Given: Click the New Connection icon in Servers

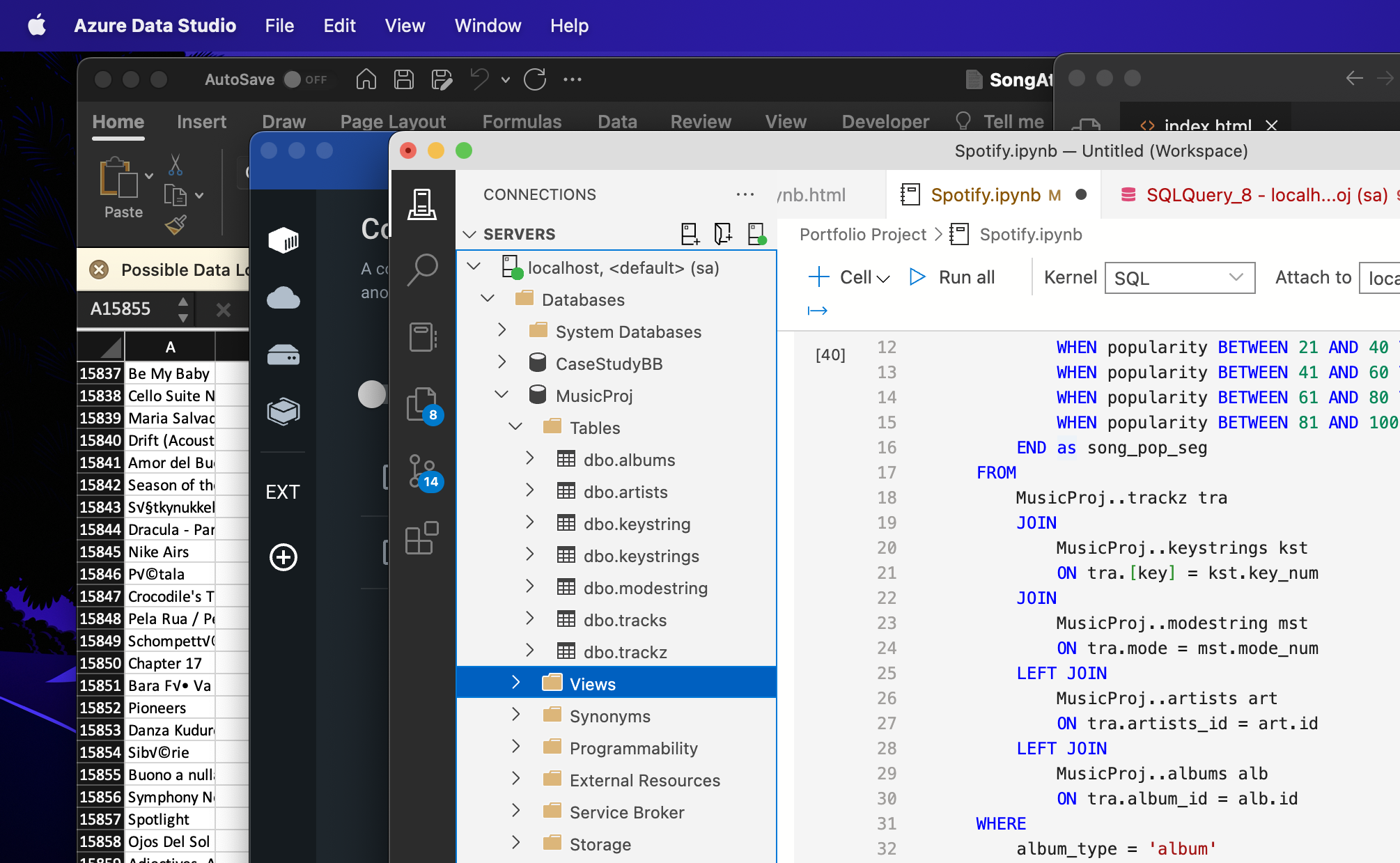Looking at the screenshot, I should (690, 234).
